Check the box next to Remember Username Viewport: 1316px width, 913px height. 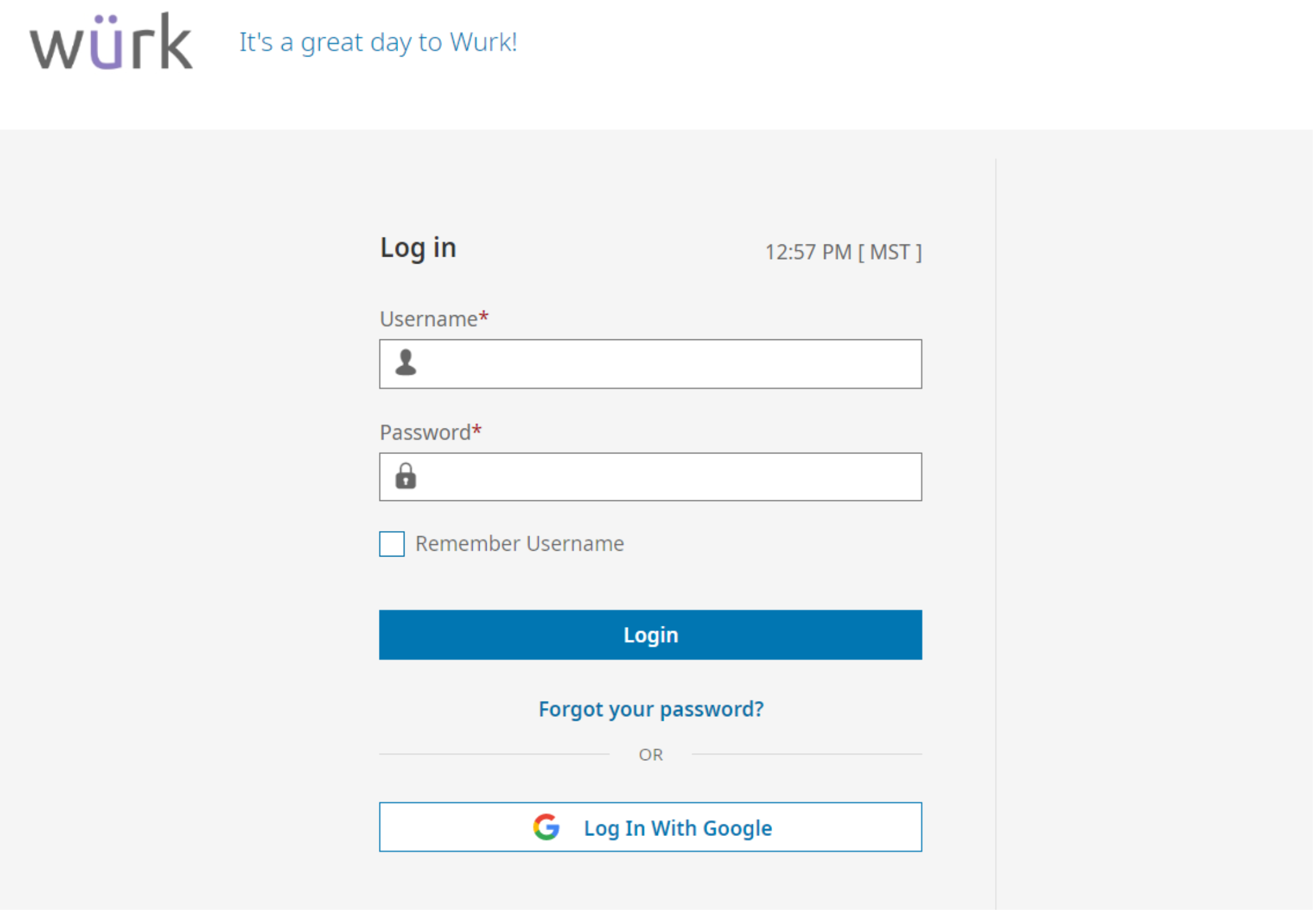[x=391, y=544]
